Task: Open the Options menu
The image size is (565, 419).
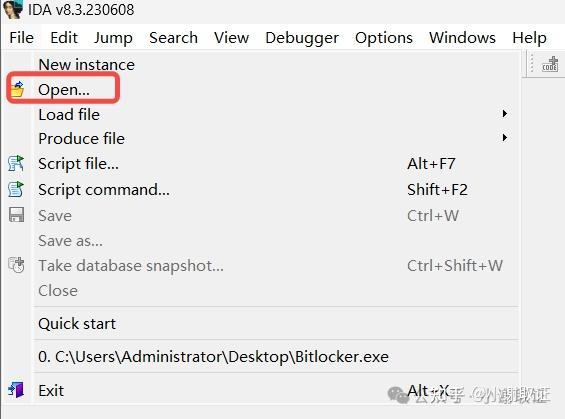Action: pyautogui.click(x=384, y=38)
